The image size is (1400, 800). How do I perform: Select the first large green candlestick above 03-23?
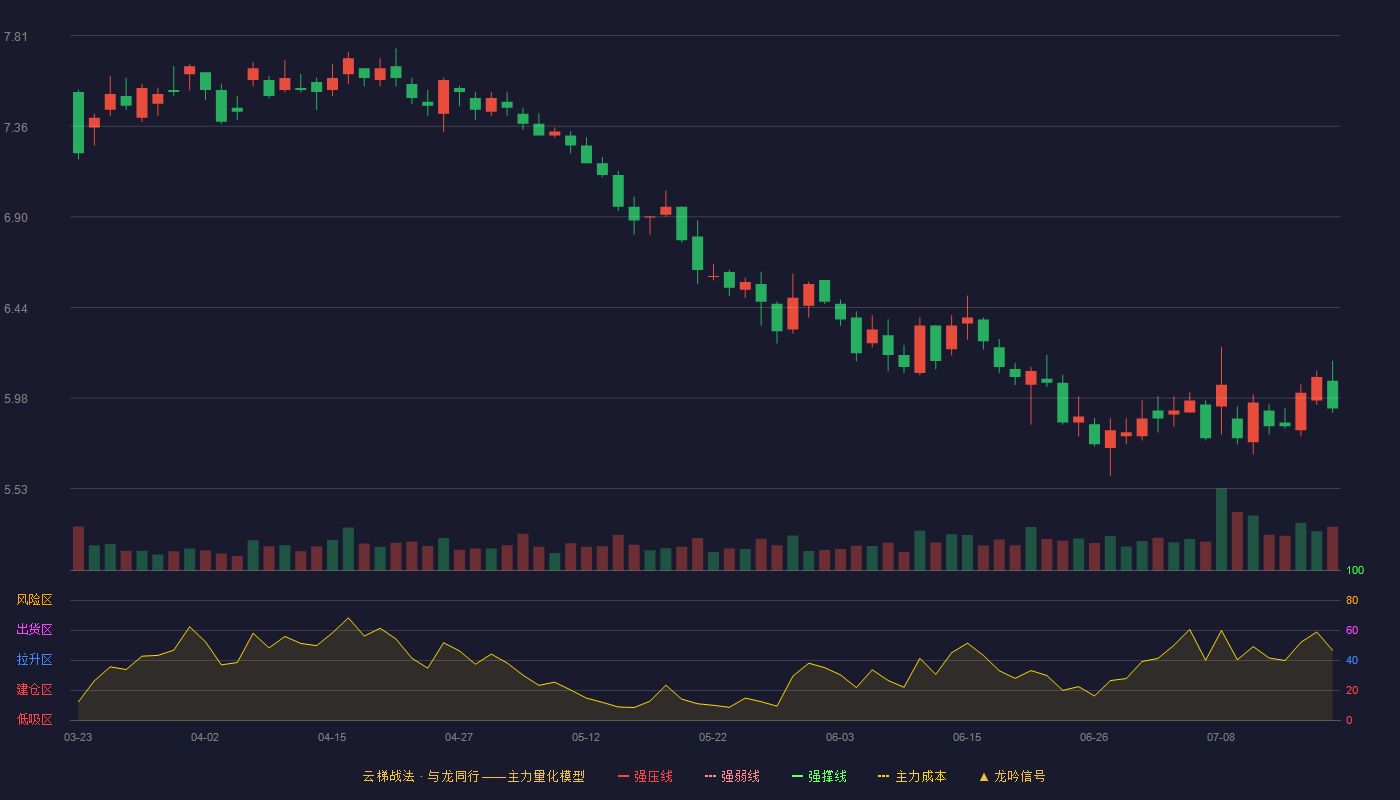click(x=78, y=123)
